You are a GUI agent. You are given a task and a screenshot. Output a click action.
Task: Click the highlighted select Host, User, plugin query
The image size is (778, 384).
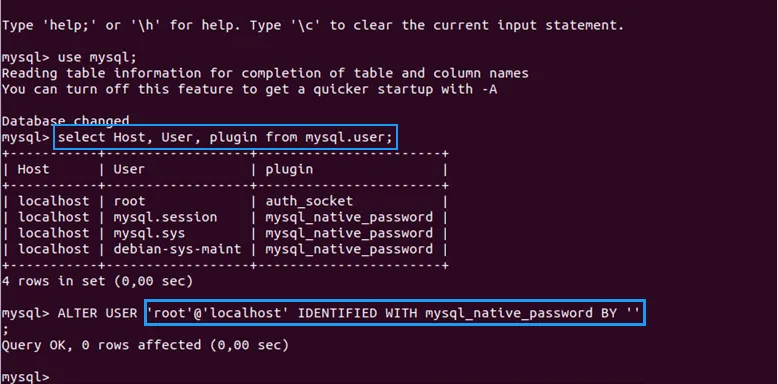pyautogui.click(x=225, y=137)
